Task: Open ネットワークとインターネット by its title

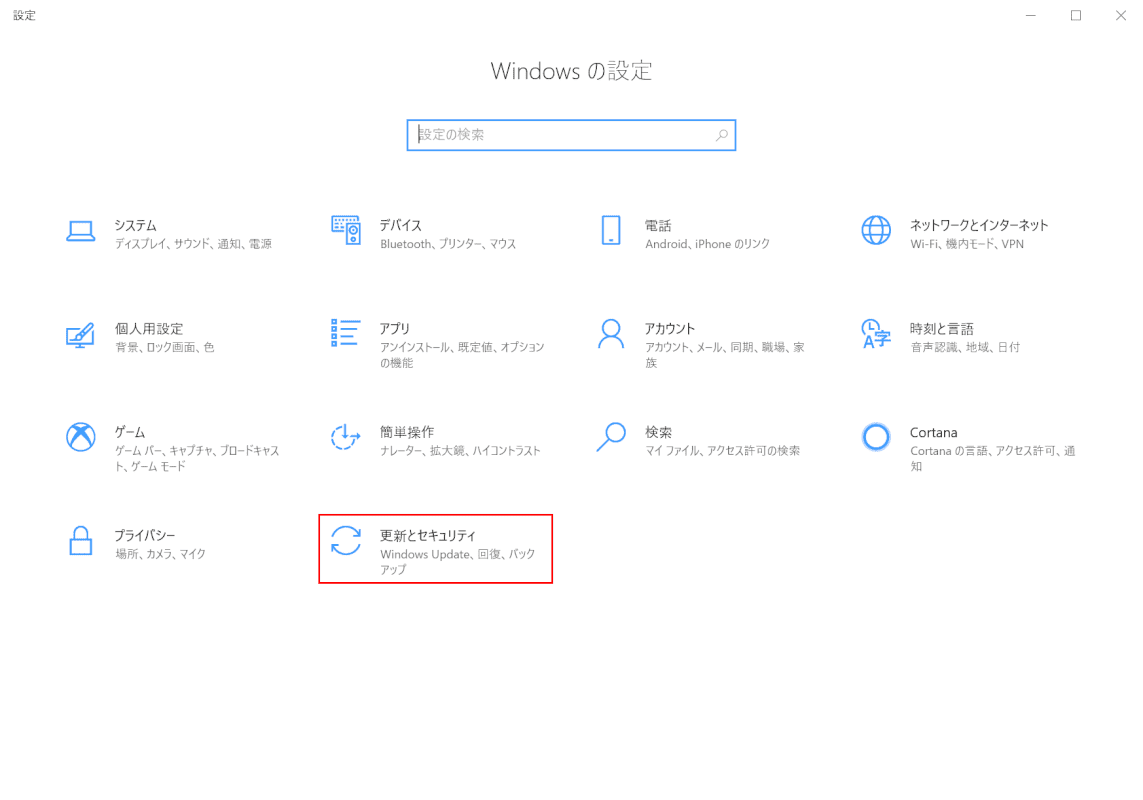Action: tap(978, 225)
